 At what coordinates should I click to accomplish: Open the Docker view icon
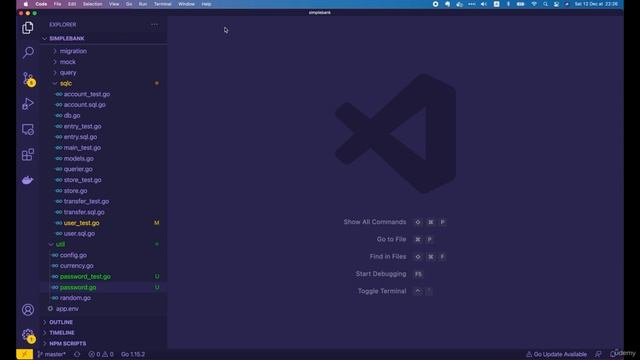(28, 180)
